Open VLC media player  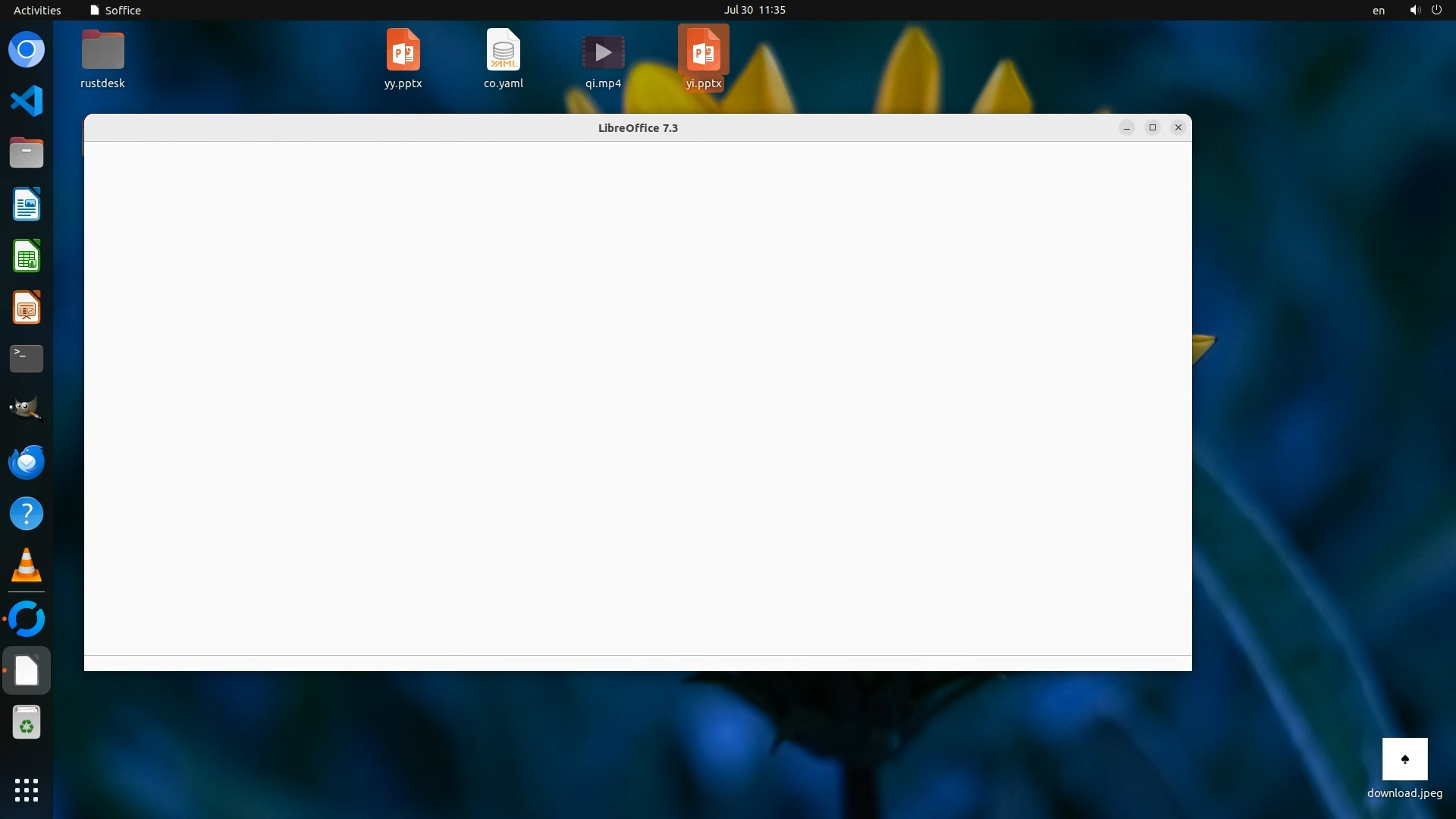27,566
